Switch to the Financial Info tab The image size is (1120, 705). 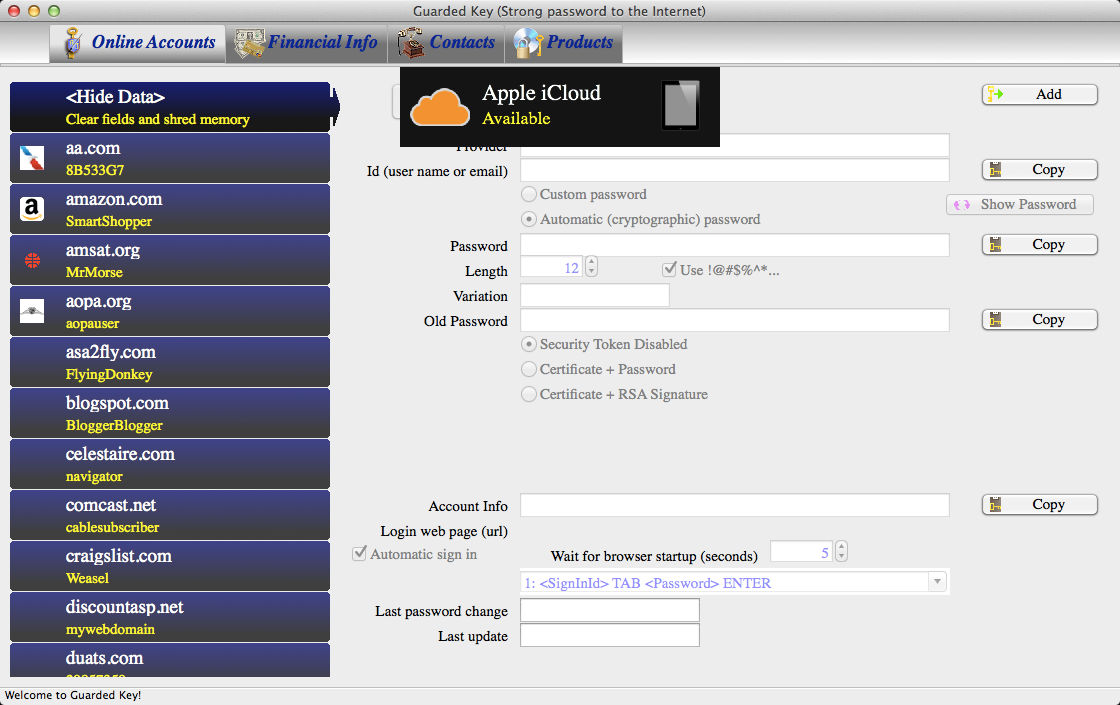click(x=306, y=43)
